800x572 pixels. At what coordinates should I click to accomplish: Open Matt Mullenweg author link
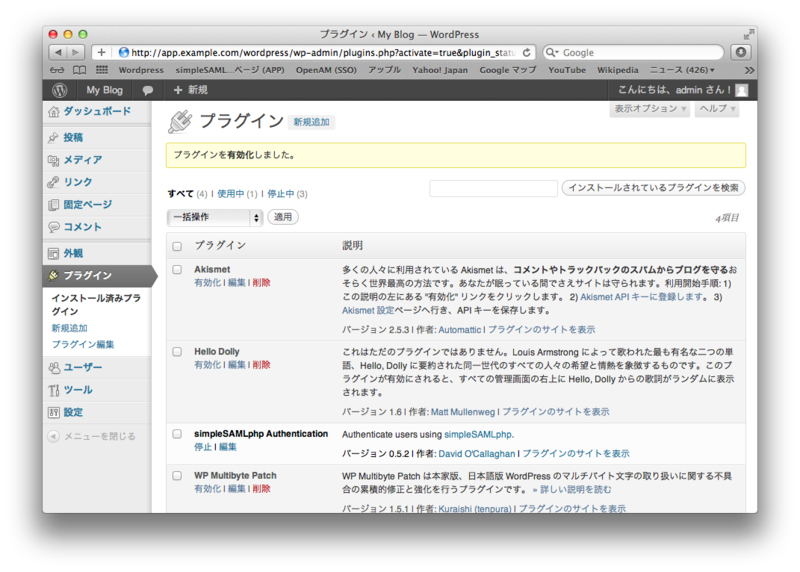(x=463, y=412)
